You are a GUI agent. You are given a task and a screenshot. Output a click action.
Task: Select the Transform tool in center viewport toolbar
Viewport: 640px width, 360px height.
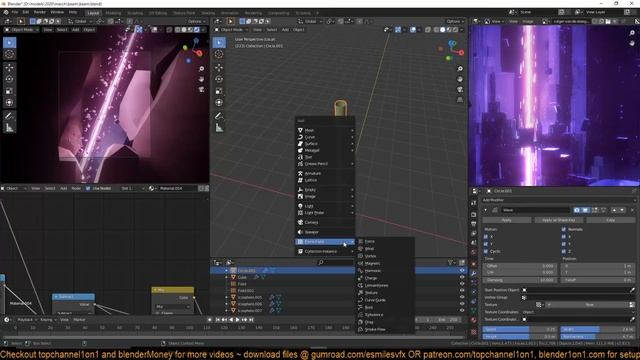click(219, 102)
